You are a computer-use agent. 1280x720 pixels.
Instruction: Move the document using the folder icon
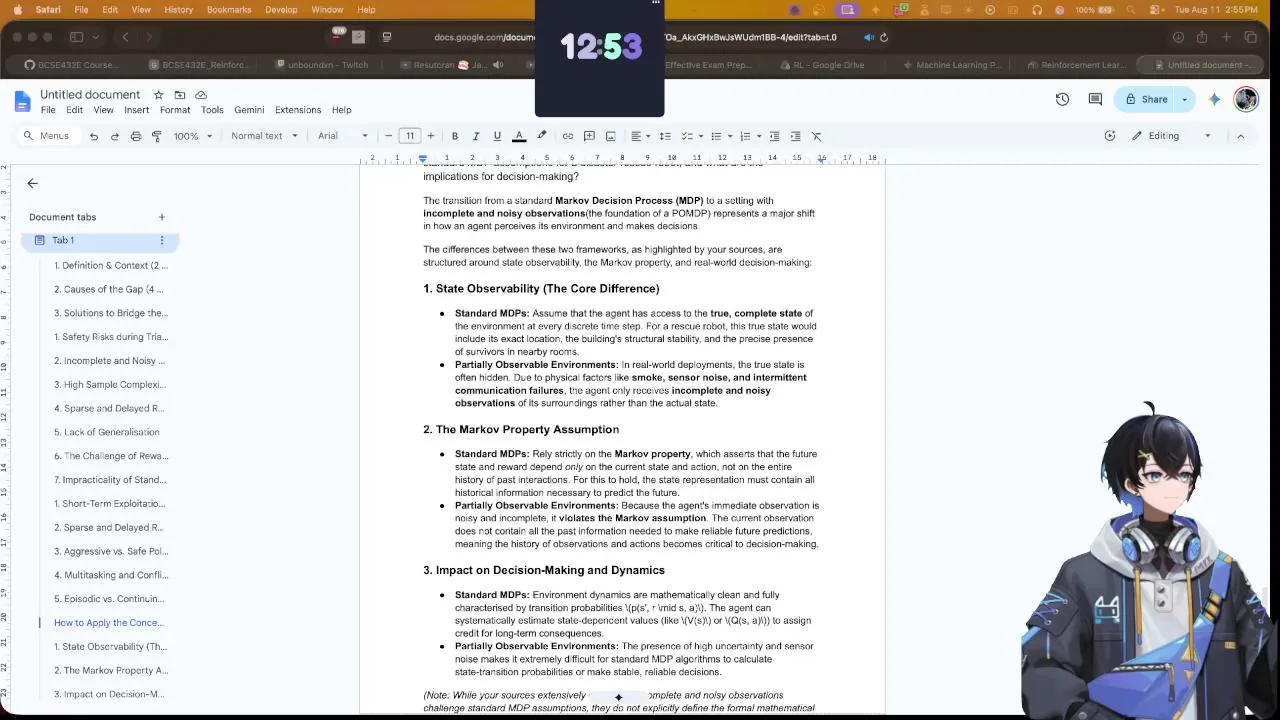pyautogui.click(x=180, y=95)
